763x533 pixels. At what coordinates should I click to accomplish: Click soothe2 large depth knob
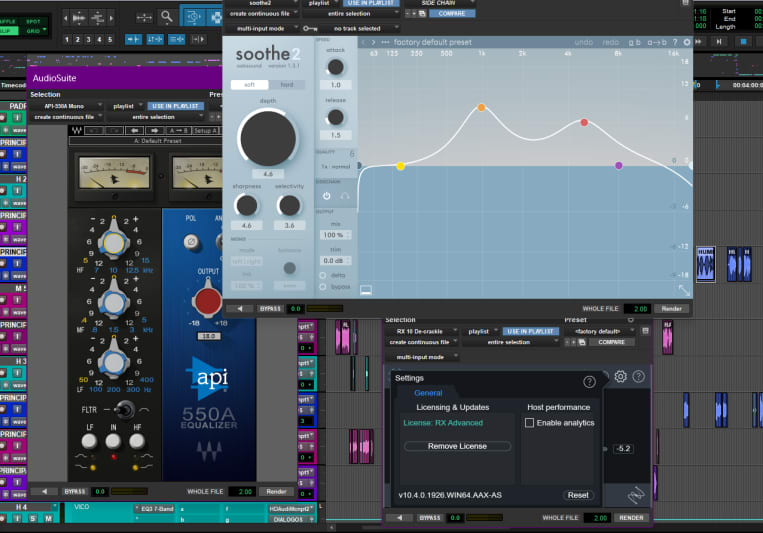click(x=268, y=138)
